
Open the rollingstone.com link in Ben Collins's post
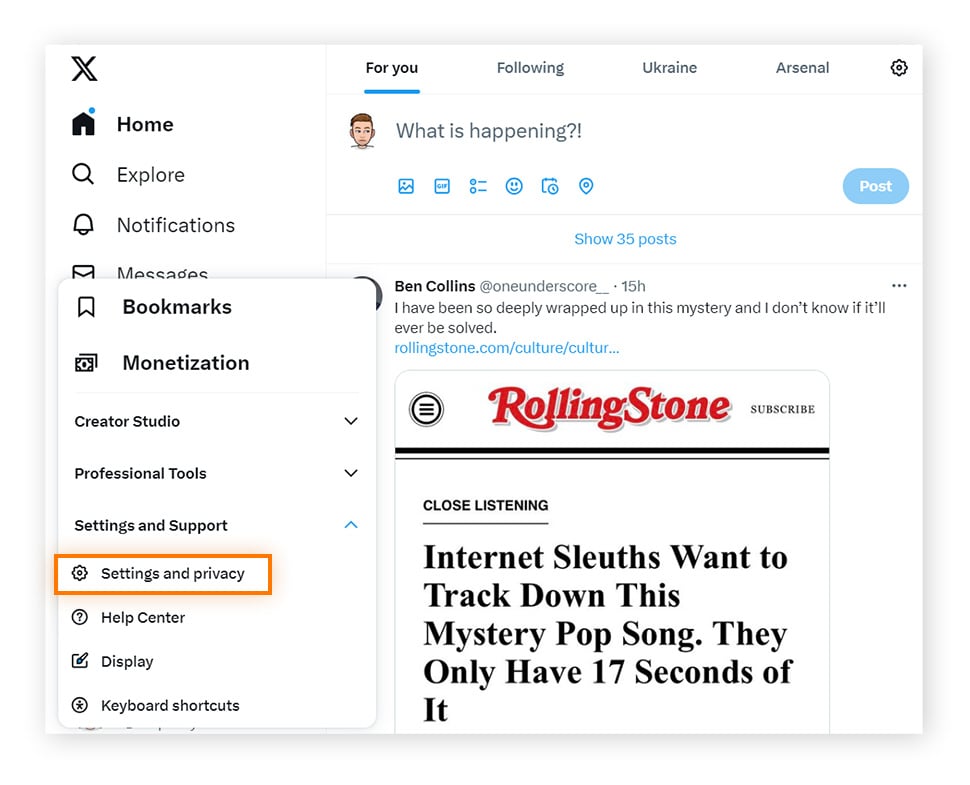507,348
